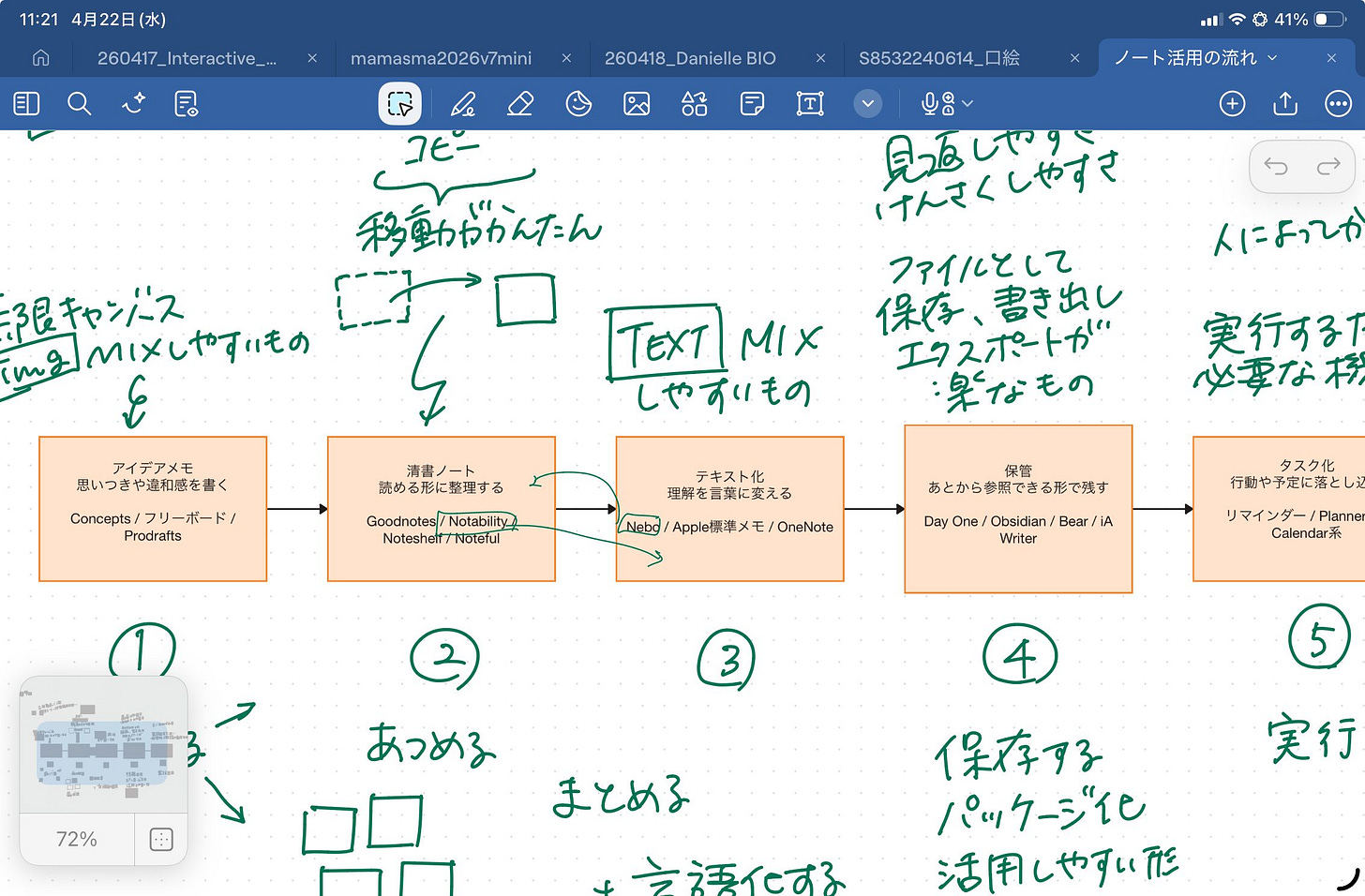Select the 保管 flowchart box
Image resolution: width=1365 pixels, height=896 pixels.
1018,509
